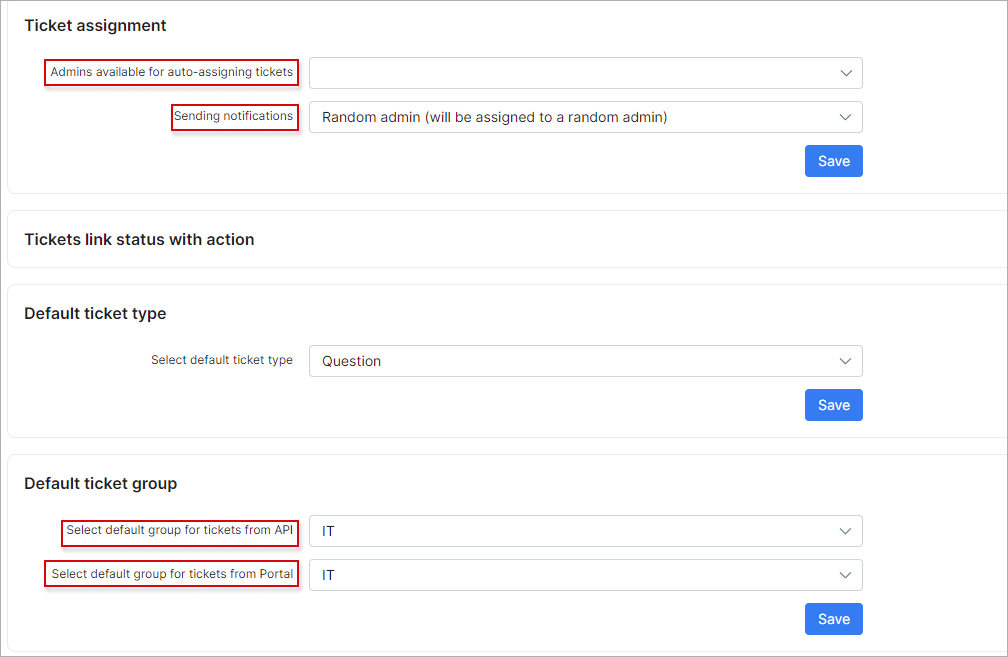Click the 'Ticket assignment' section heading
The image size is (1008, 657).
(95, 25)
